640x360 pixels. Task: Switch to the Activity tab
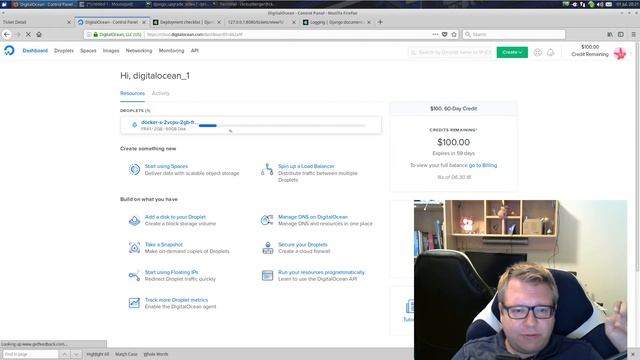coord(161,93)
